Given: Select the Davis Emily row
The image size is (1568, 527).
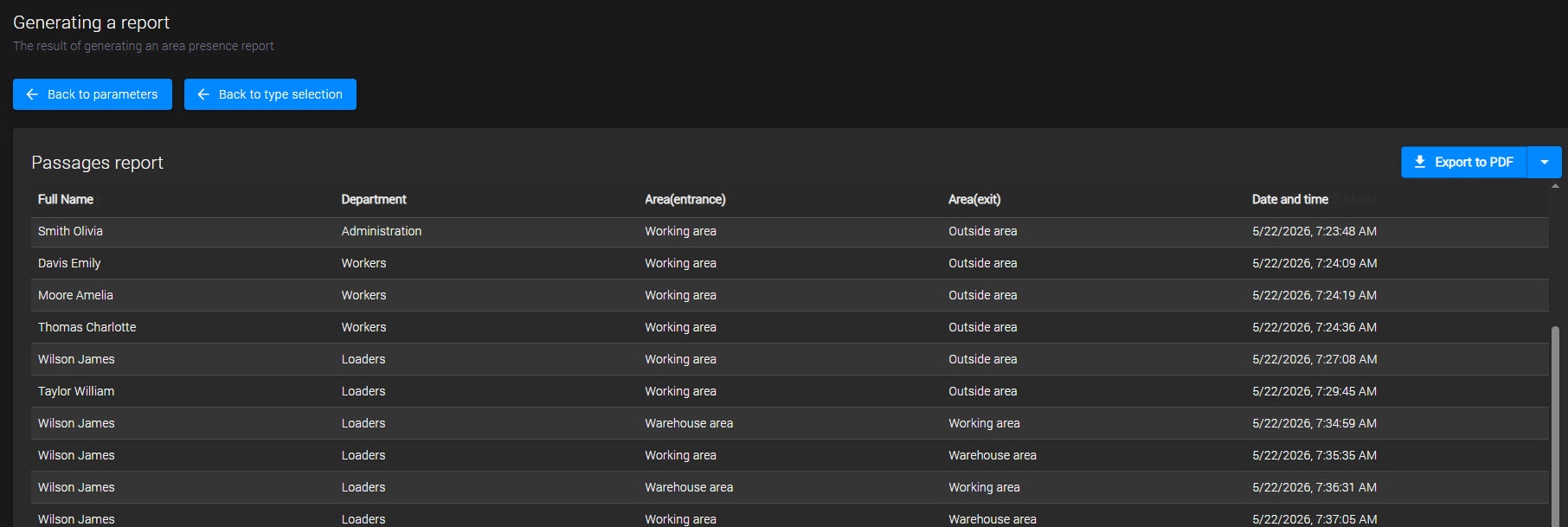Looking at the screenshot, I should tap(790, 263).
